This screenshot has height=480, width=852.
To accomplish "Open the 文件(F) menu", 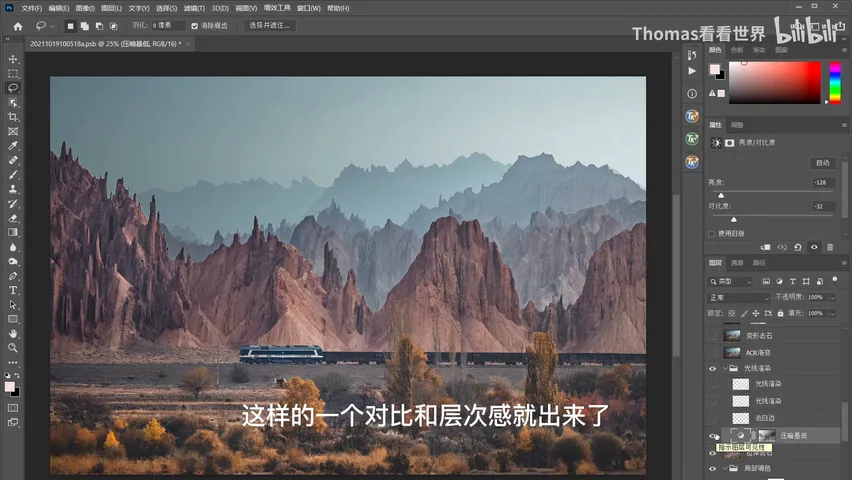I will pyautogui.click(x=31, y=8).
